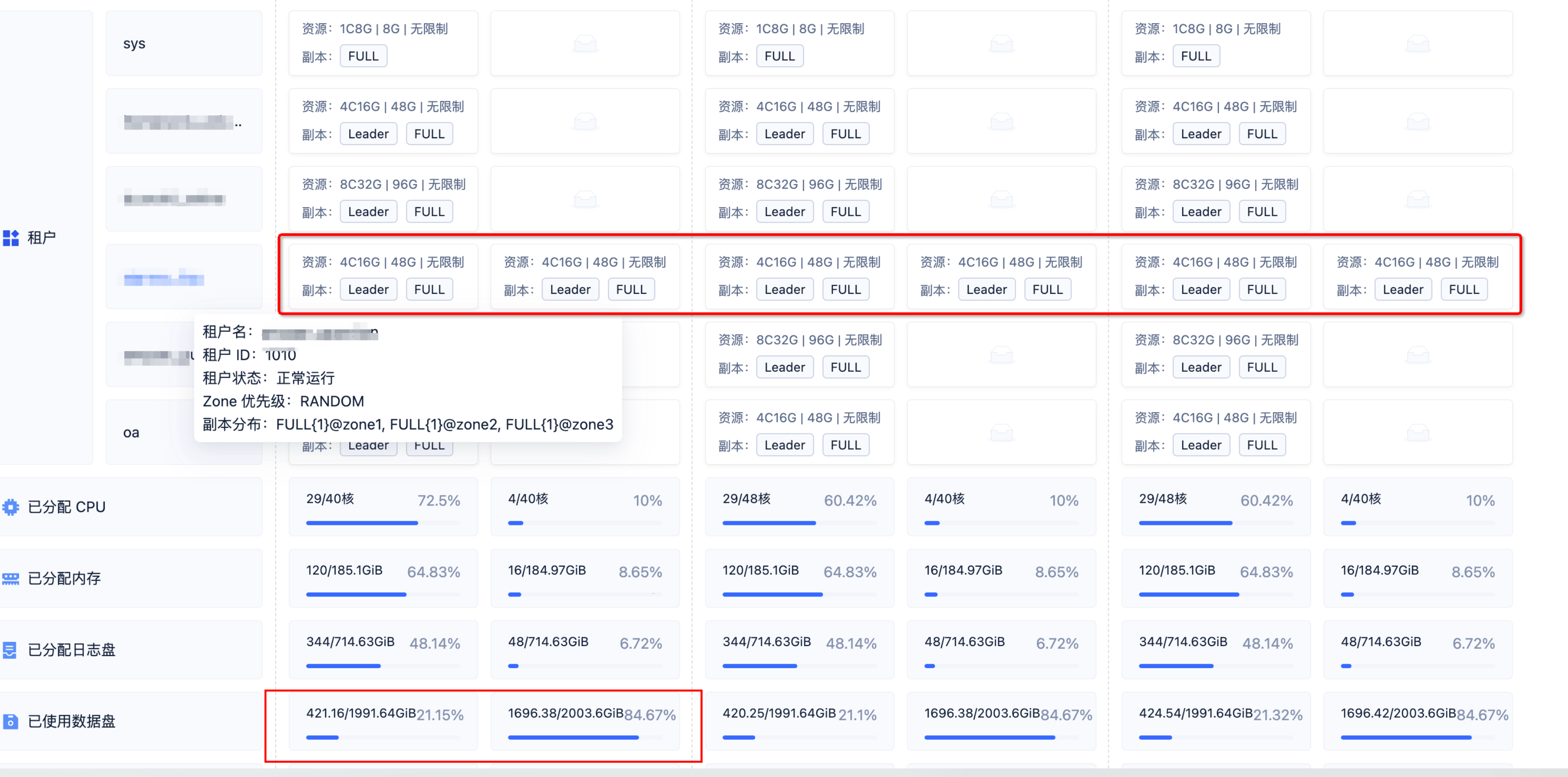The height and width of the screenshot is (777, 1568).
Task: Click the 72.5% CPU allocation progress bar
Action: click(x=383, y=523)
